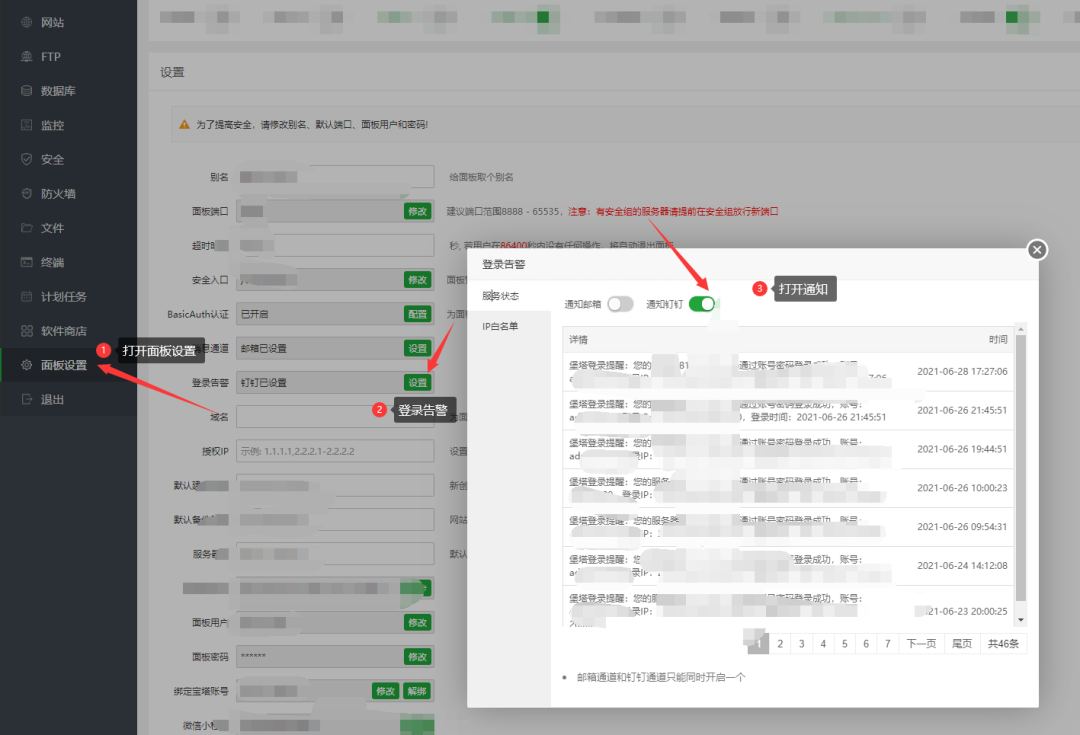Click the login log vertical scrollbar thumb
Screen dimensions: 1080x735
pyautogui.click(x=1021, y=468)
